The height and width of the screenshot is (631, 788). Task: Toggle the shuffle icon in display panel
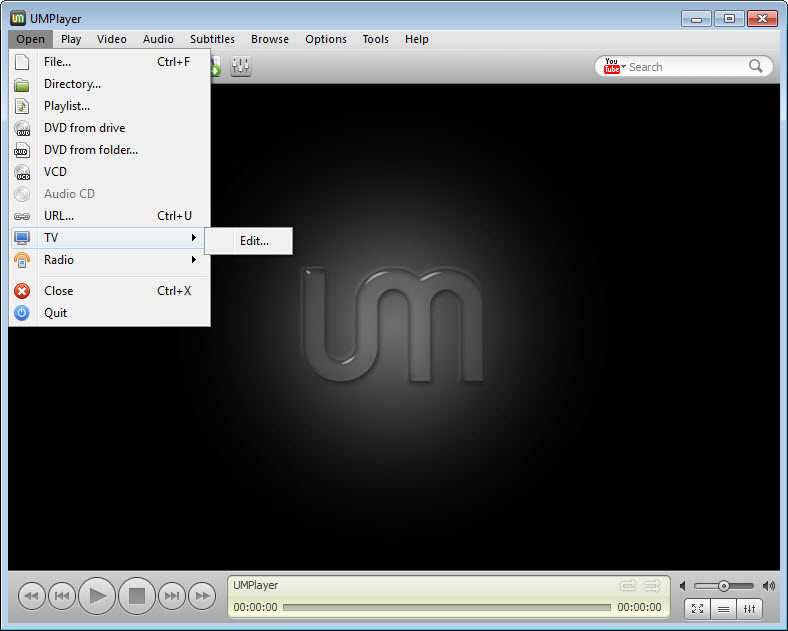652,585
